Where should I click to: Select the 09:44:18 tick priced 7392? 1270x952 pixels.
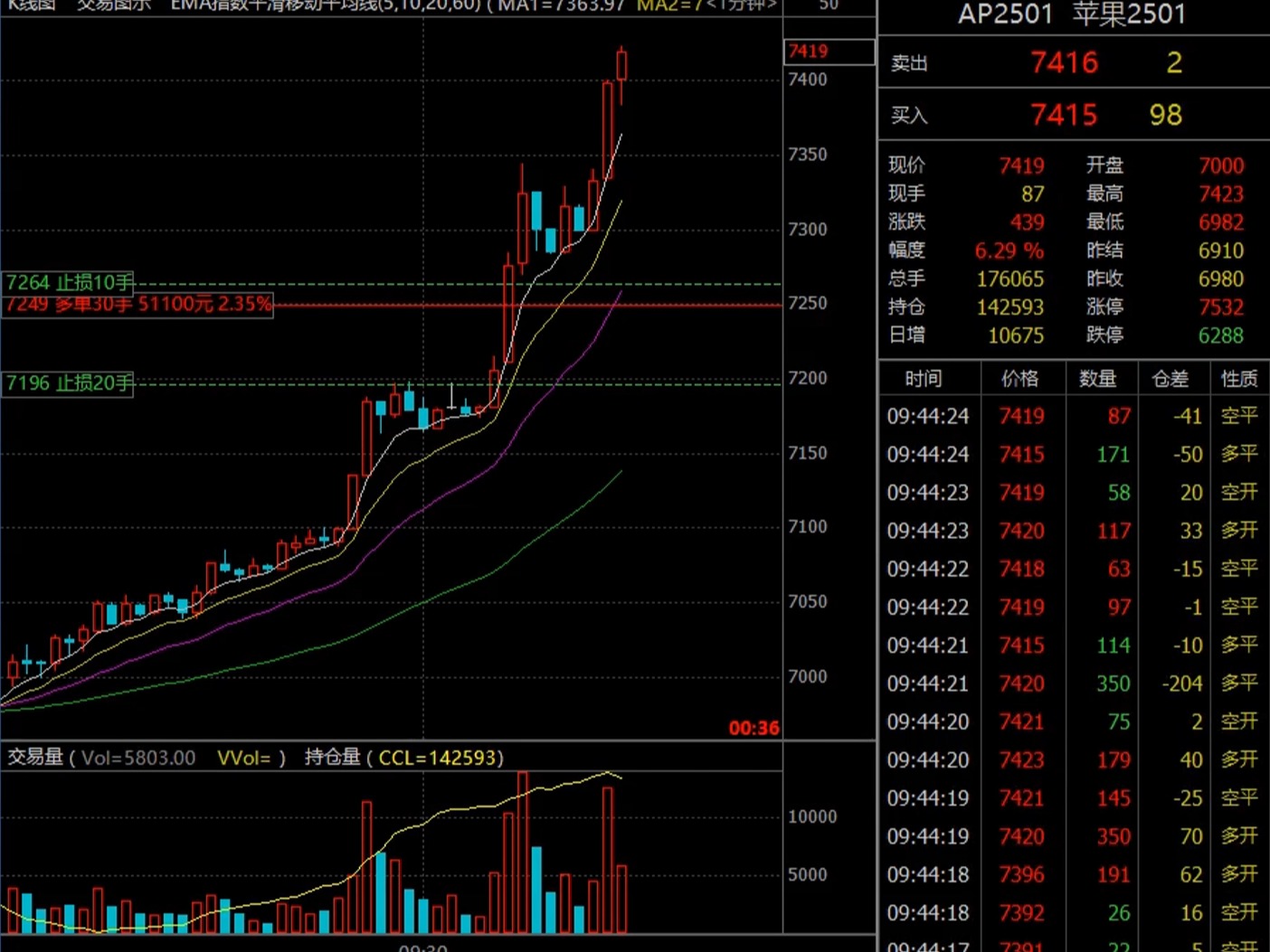tap(1073, 913)
